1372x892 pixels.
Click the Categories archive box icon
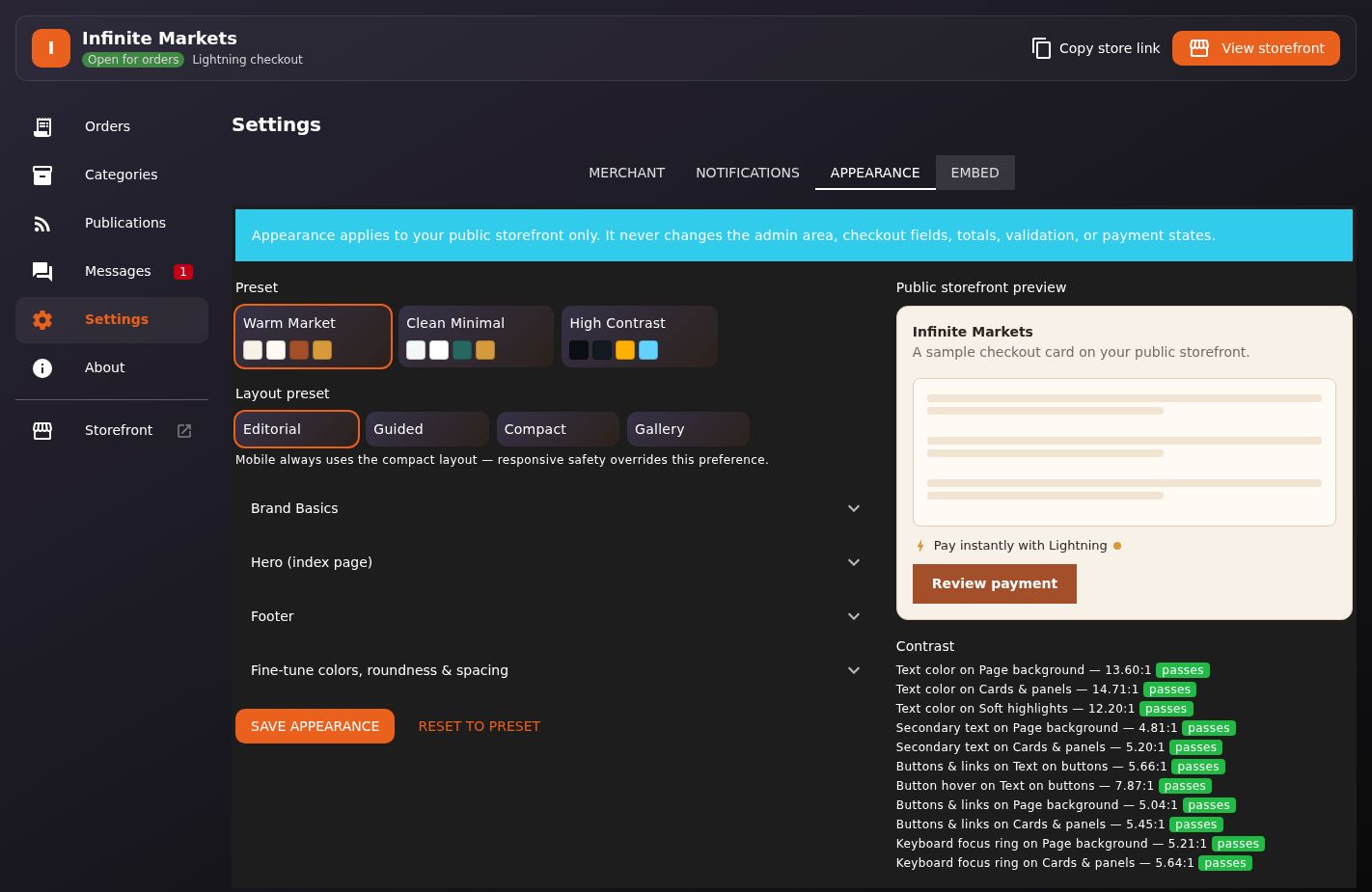42,175
